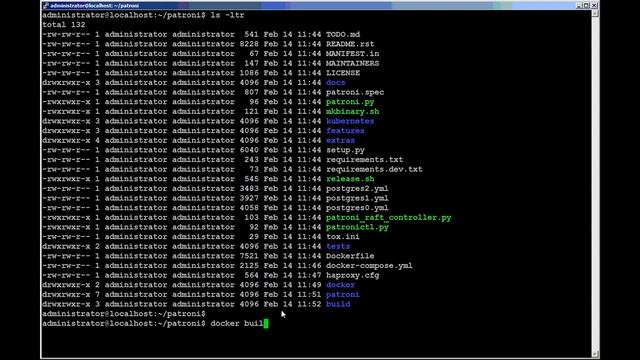
Task: Select requirements.dev.txt file name
Action: 374,169
